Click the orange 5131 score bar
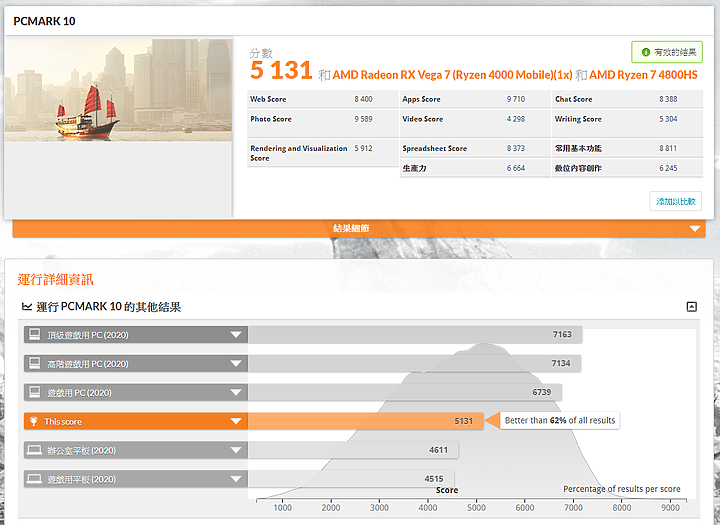 (x=366, y=421)
